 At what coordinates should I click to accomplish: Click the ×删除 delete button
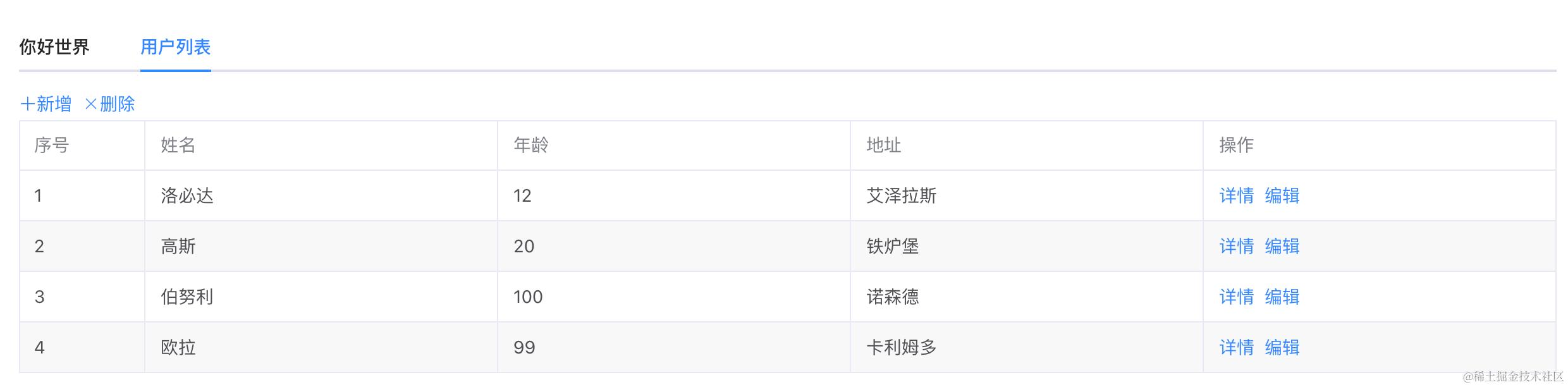point(110,104)
